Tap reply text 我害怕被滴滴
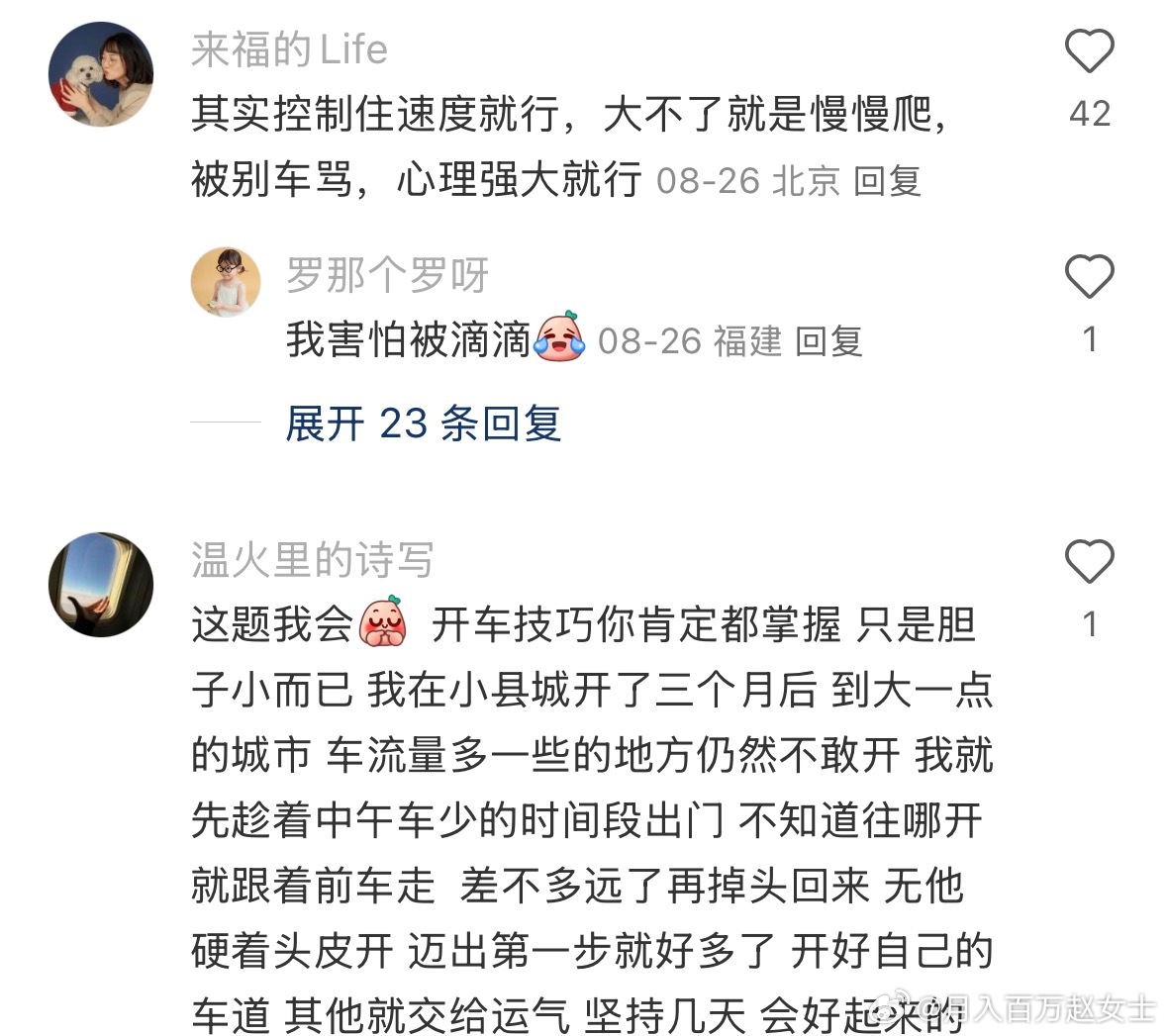1167x1036 pixels. (x=408, y=339)
